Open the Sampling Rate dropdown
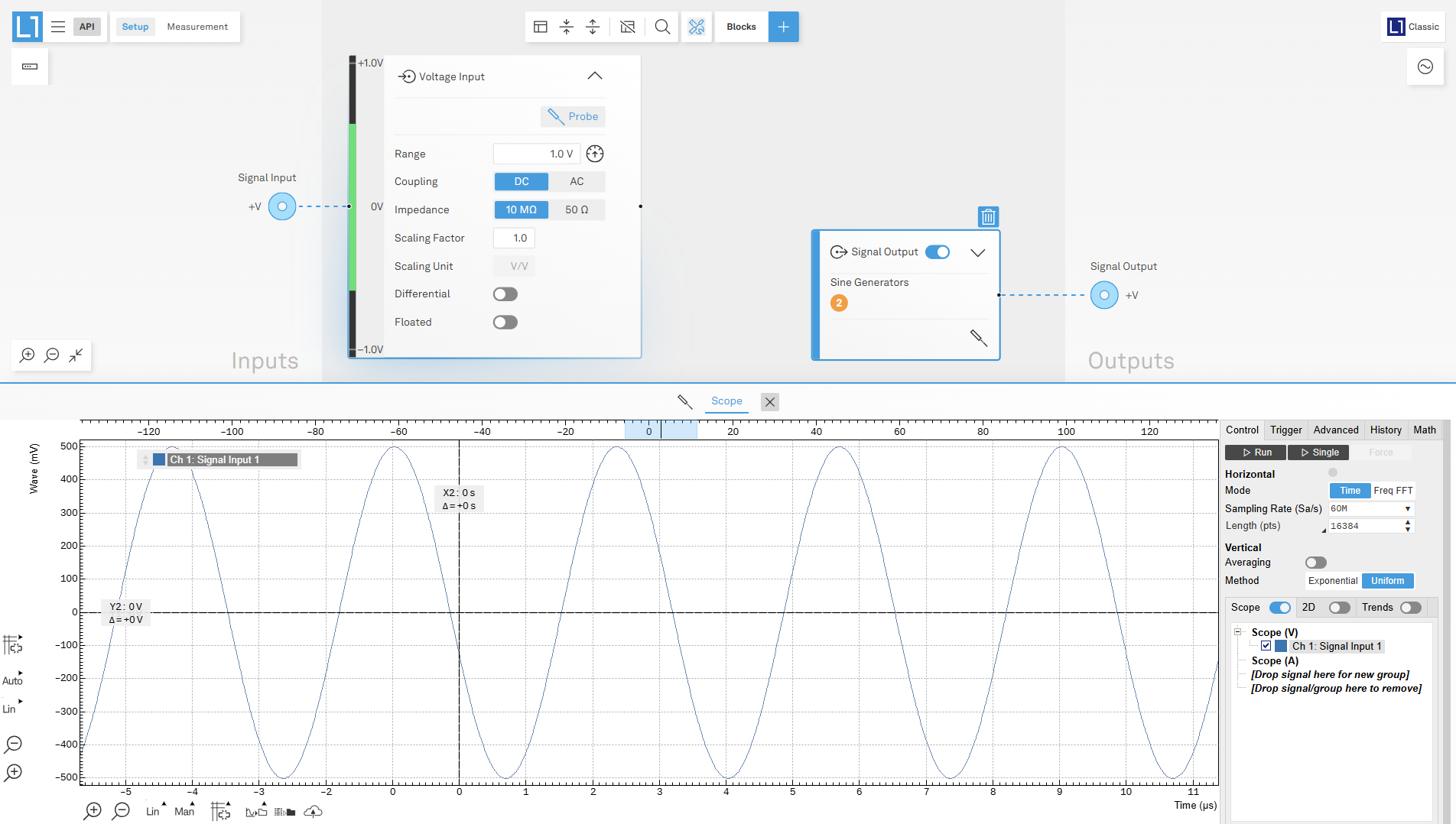The width and height of the screenshot is (1456, 824). click(x=1372, y=509)
